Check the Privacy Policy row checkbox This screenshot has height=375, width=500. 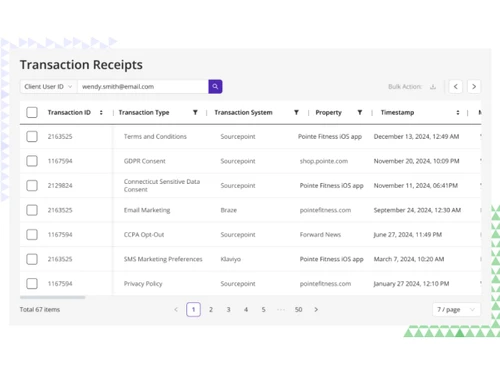(32, 284)
